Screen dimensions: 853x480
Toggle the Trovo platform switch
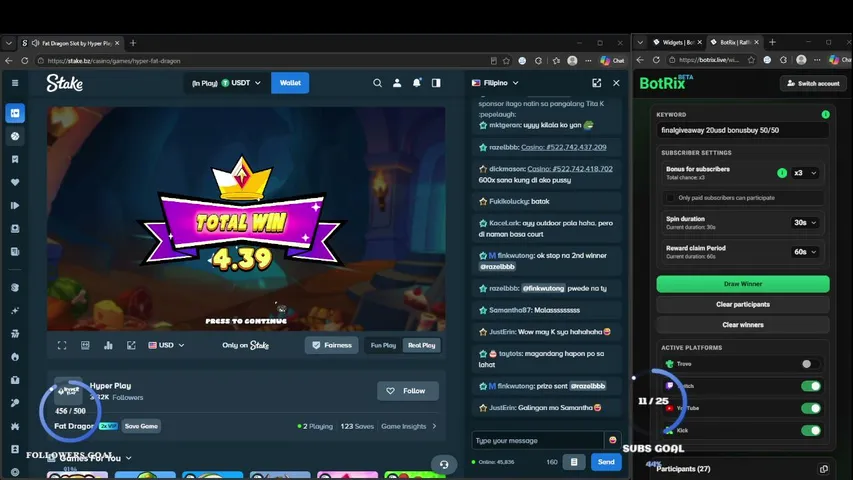click(810, 364)
